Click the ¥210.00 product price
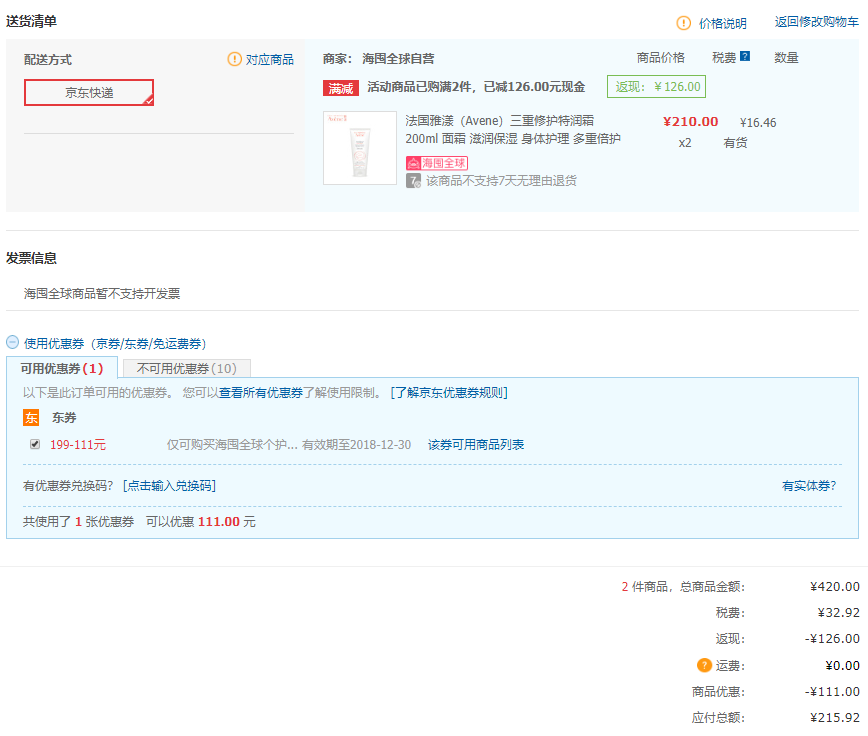The height and width of the screenshot is (736, 868). pos(691,121)
